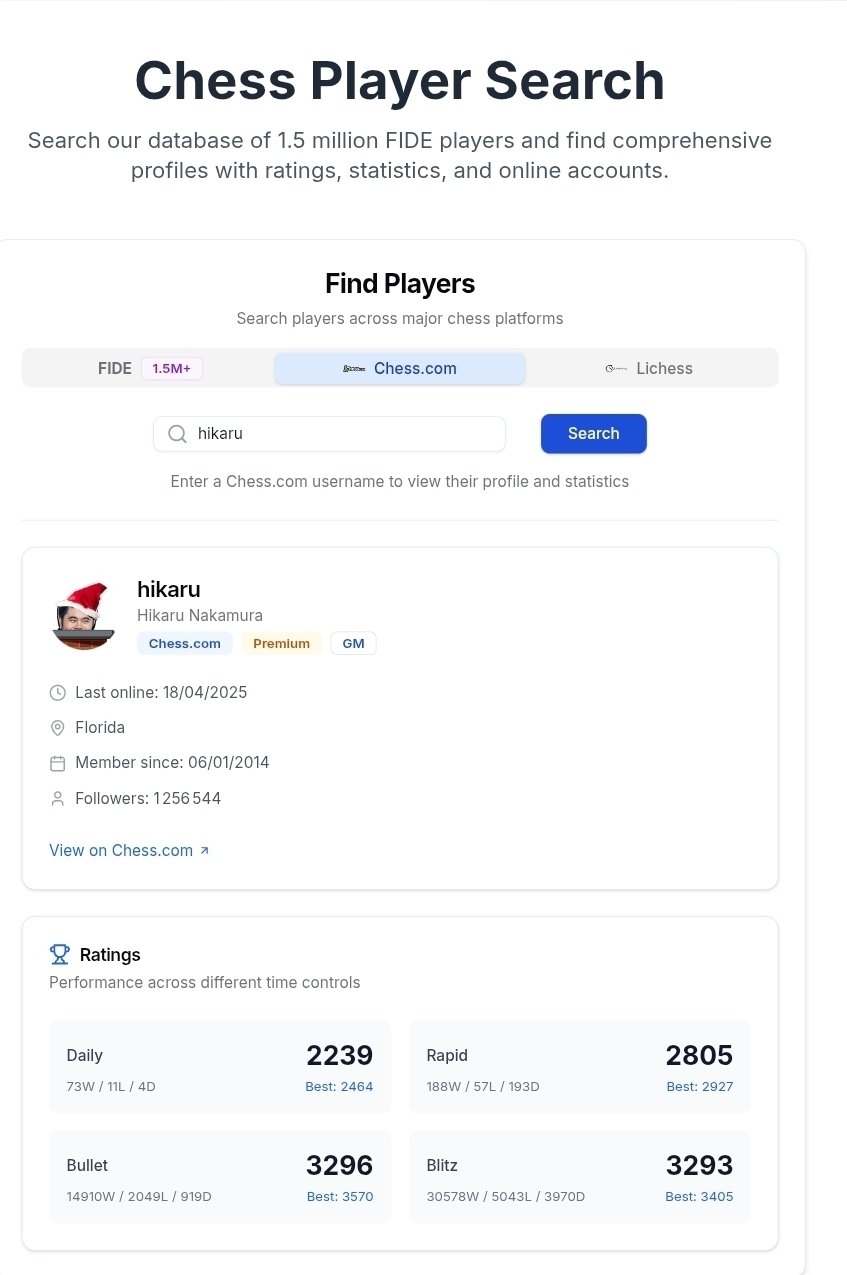This screenshot has height=1275, width=847.
Task: Click hikaru's profile avatar with Santa hat
Action: (x=83, y=616)
